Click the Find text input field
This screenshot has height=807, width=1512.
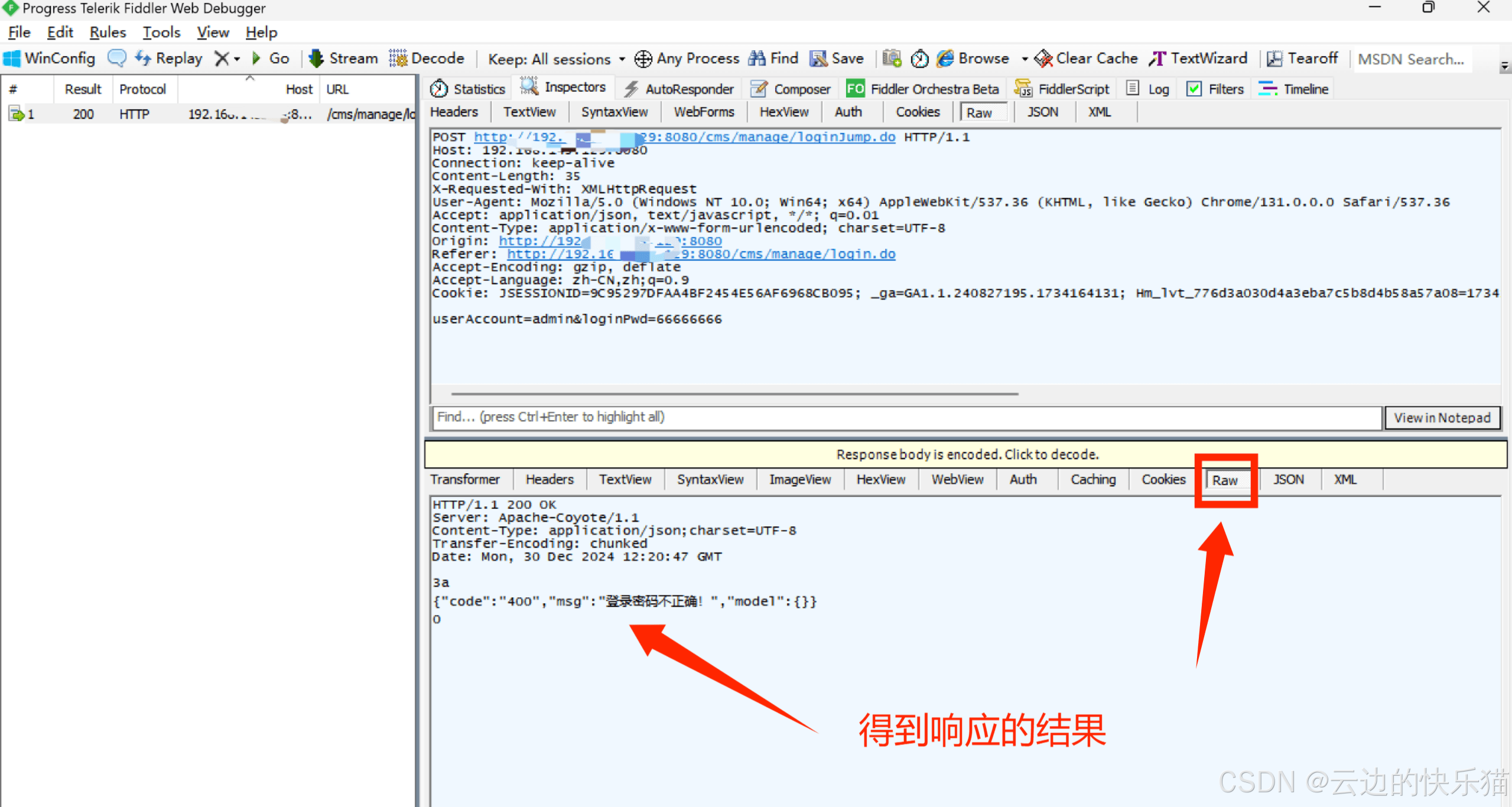[906, 417]
